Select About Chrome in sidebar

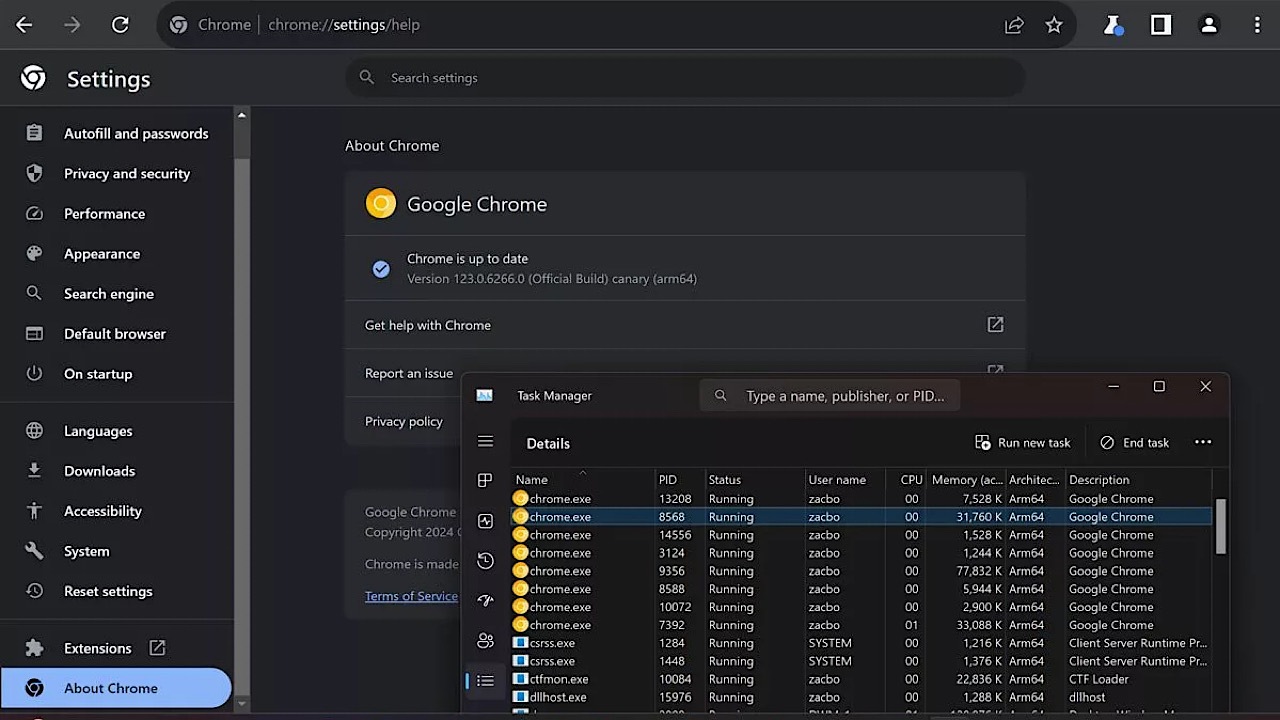pos(116,688)
